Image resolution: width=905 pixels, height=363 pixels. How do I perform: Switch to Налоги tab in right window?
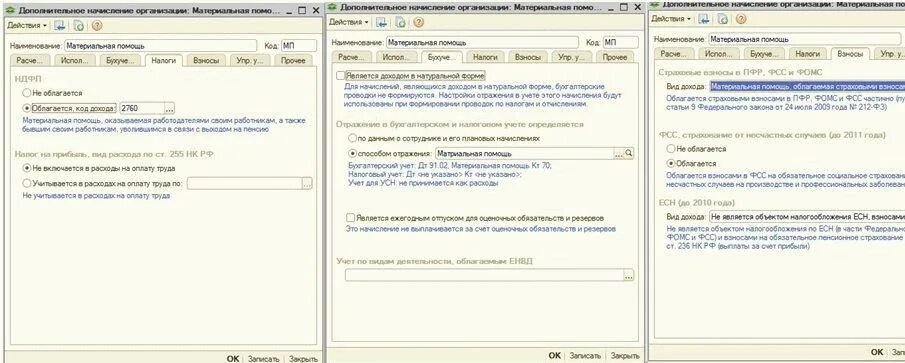807,53
